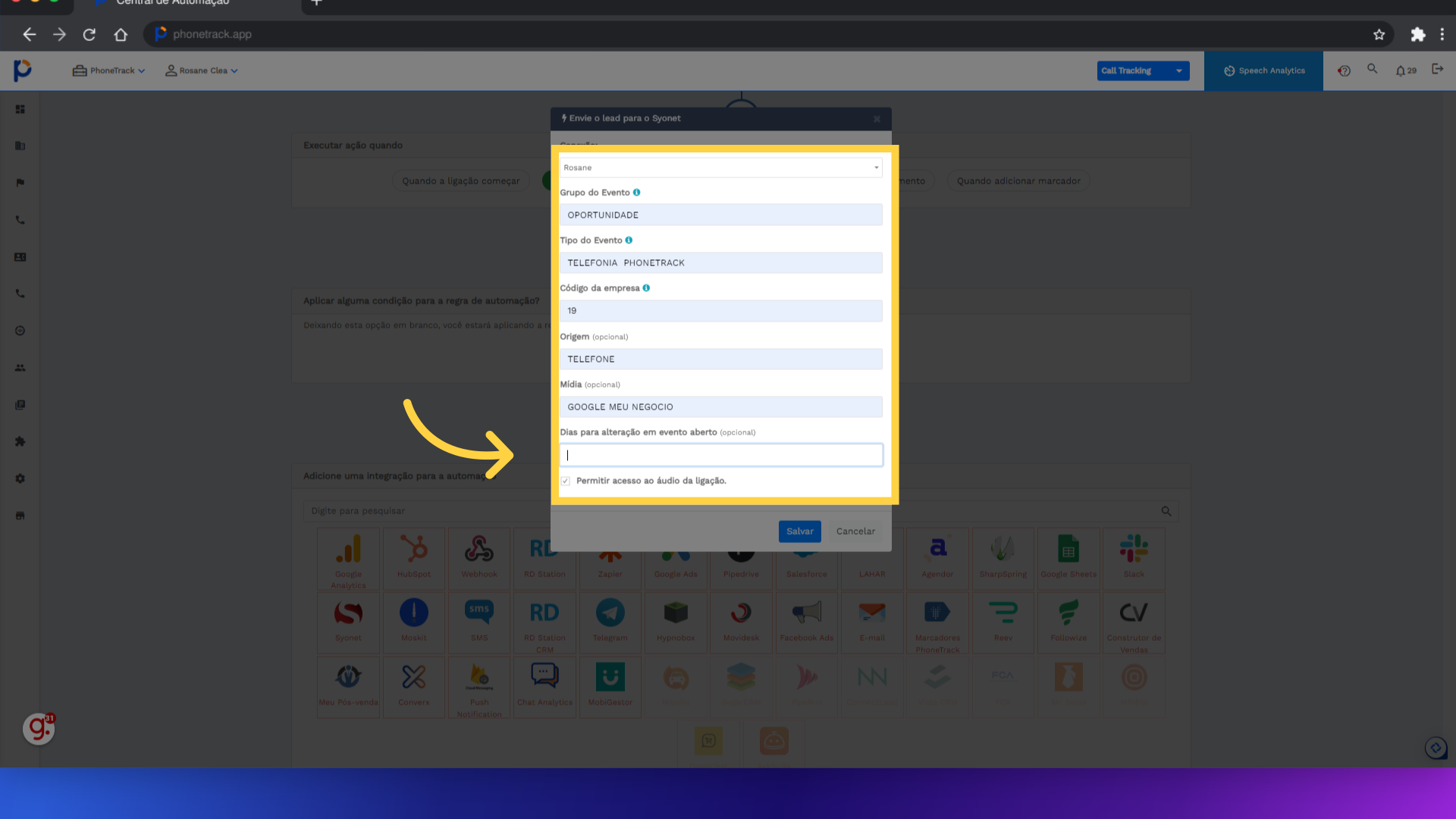Image resolution: width=1456 pixels, height=819 pixels.
Task: Click the Mídia field GOOGLE MEU NEGOCIO
Action: 720,407
